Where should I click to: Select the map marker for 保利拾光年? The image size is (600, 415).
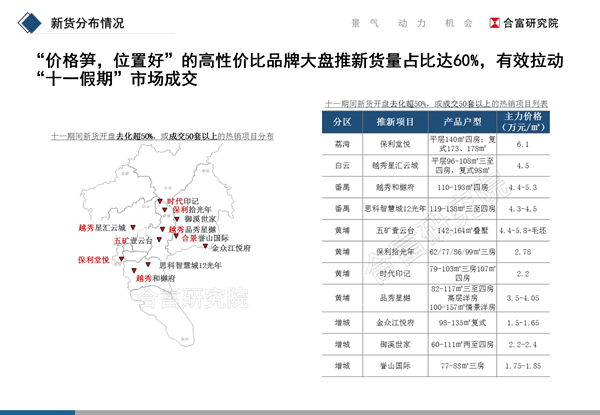click(165, 210)
